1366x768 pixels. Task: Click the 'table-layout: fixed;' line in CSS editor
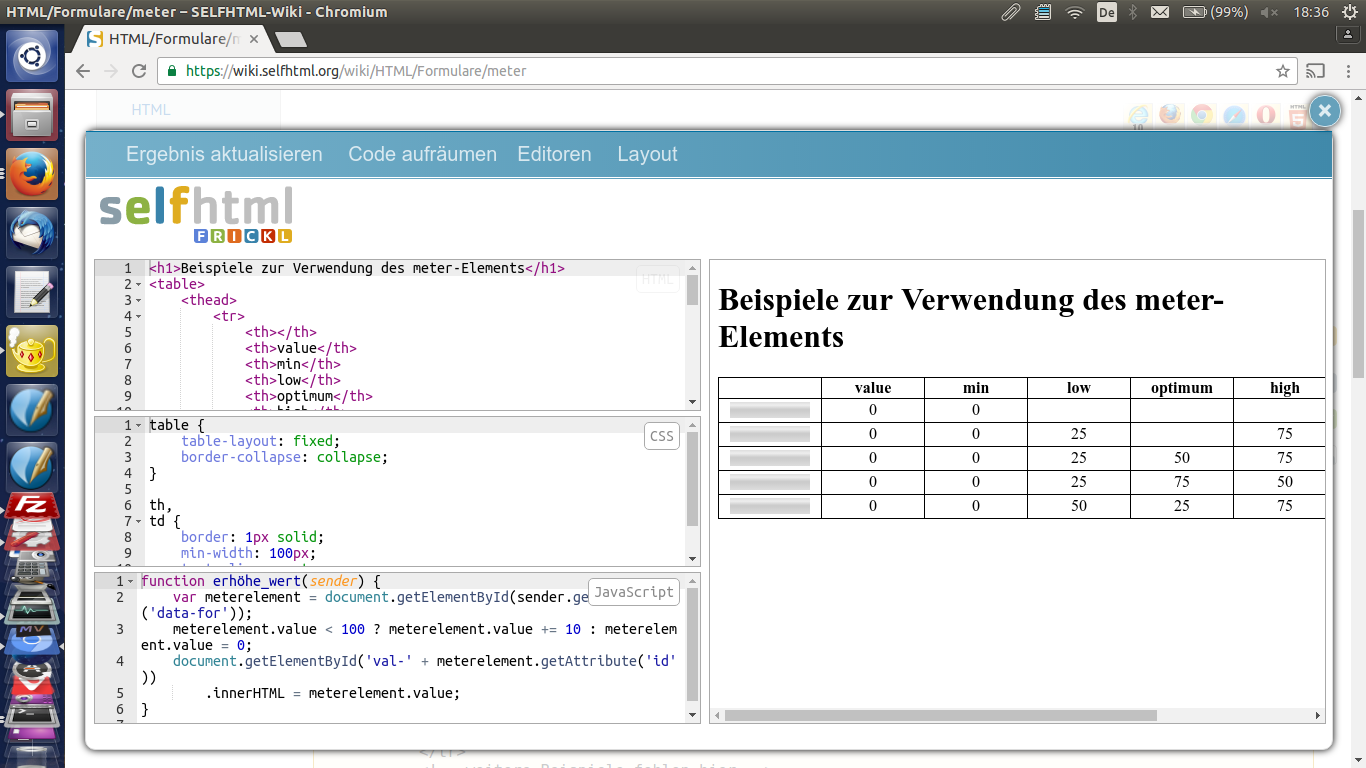tap(261, 441)
